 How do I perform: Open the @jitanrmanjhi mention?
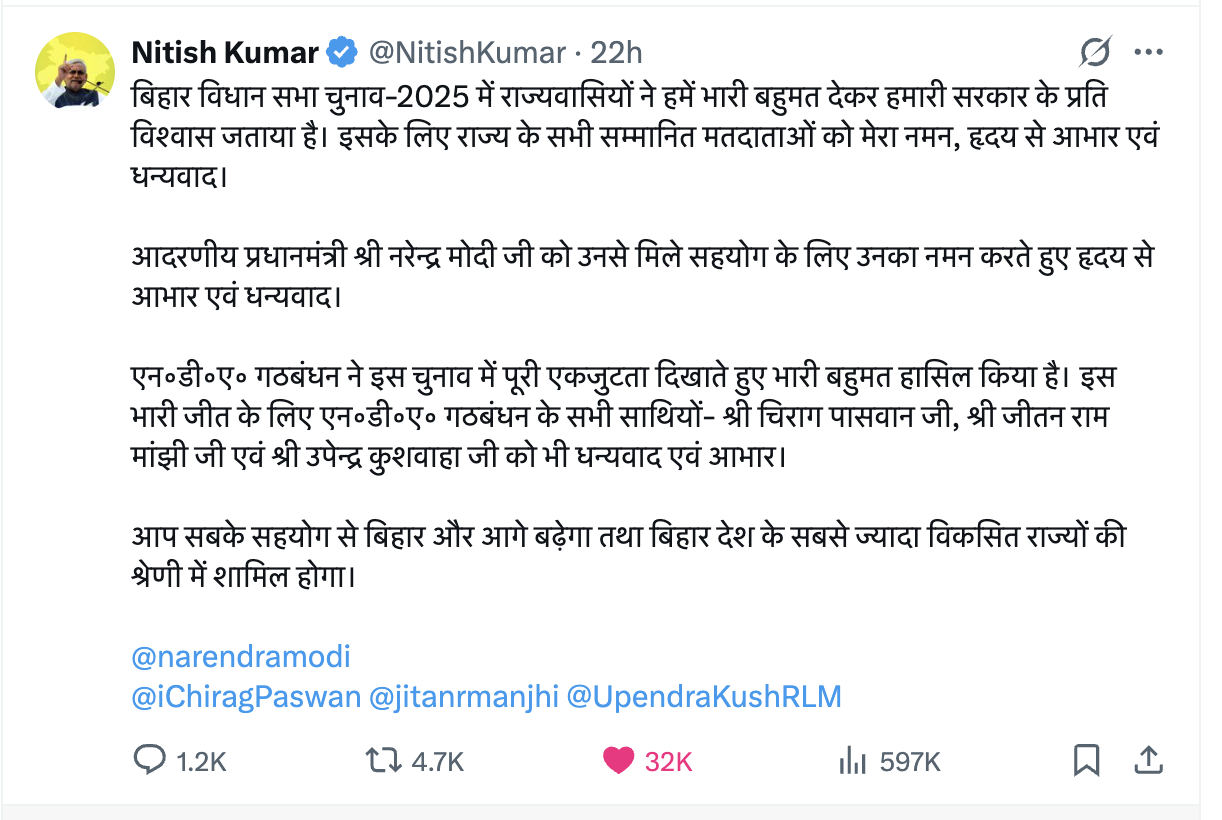coord(463,697)
